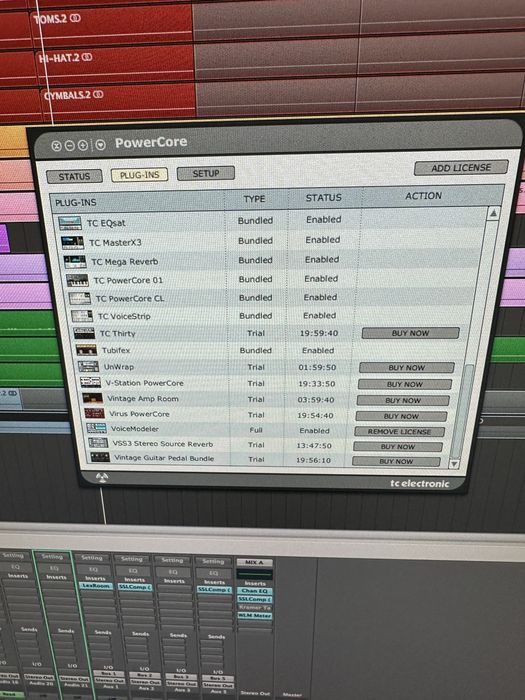Click the Vintage Amp Room thumbnail

92,398
